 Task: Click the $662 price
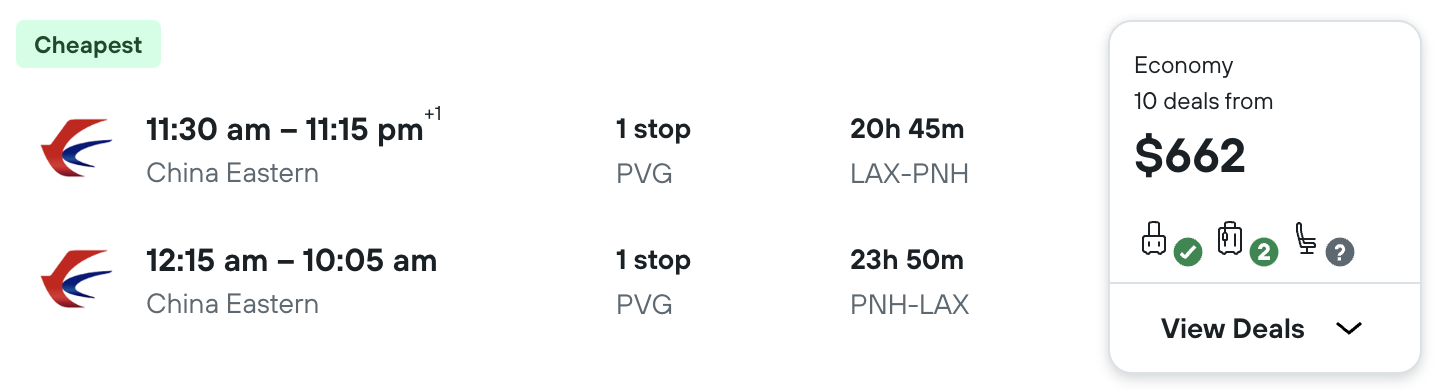1190,155
